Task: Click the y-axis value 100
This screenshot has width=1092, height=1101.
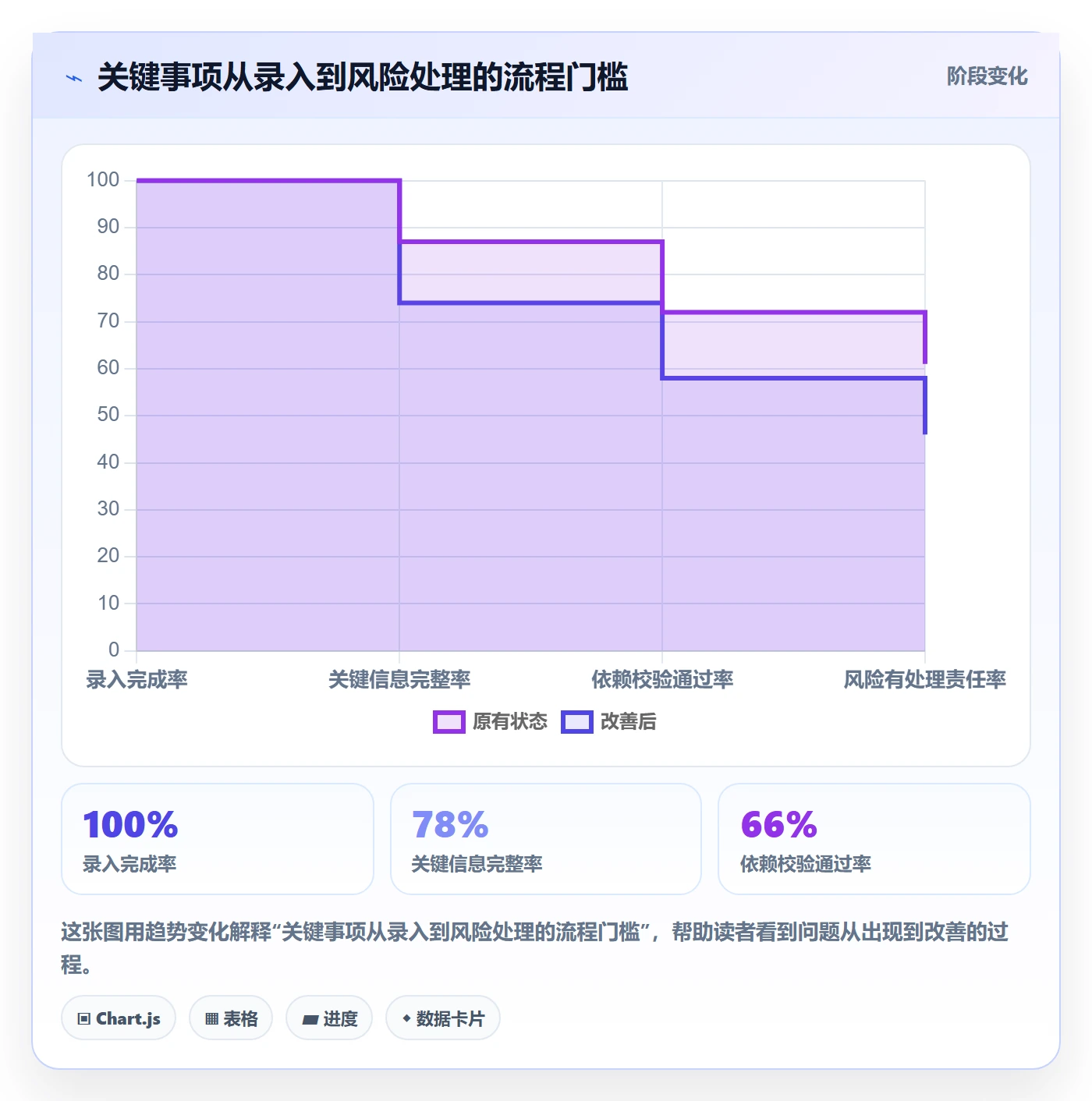Action: click(103, 180)
